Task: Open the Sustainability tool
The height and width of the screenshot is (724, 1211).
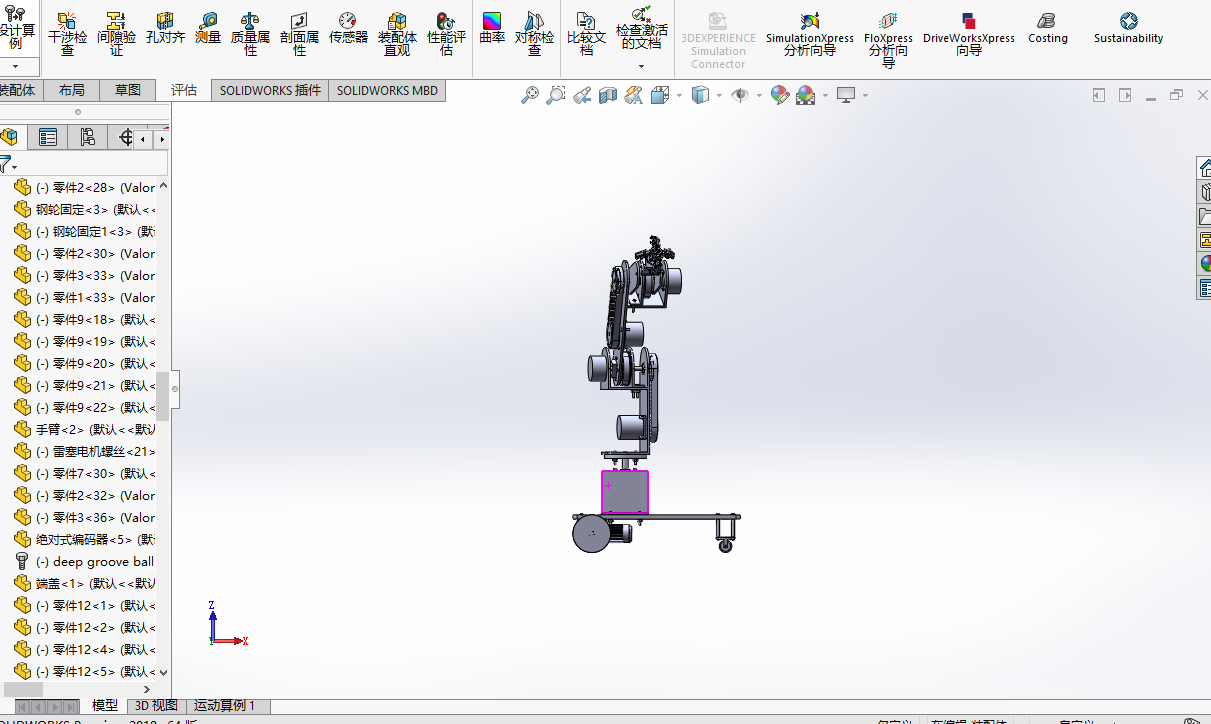Action: pyautogui.click(x=1128, y=28)
